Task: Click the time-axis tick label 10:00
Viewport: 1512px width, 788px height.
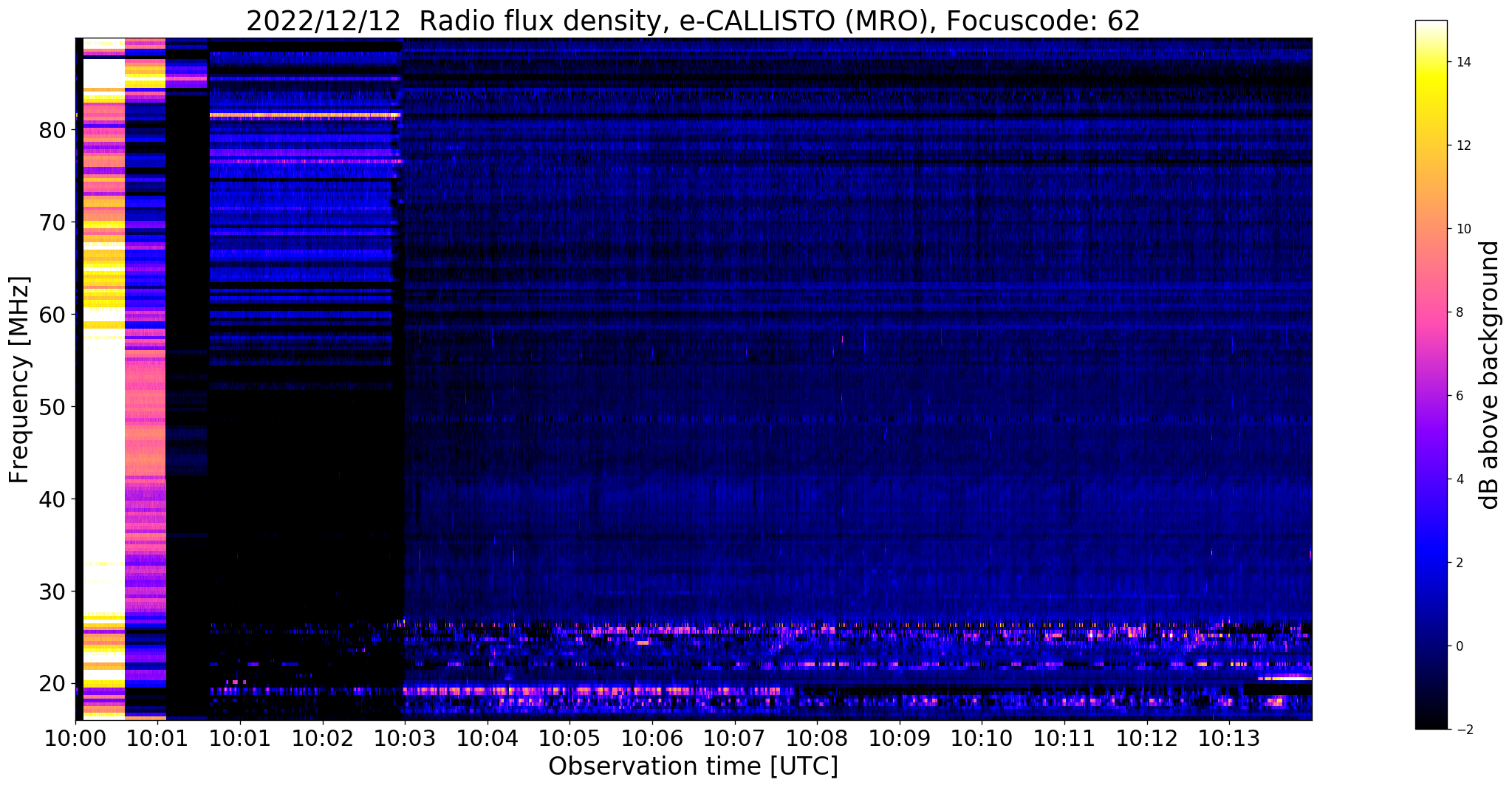Action: (75, 739)
